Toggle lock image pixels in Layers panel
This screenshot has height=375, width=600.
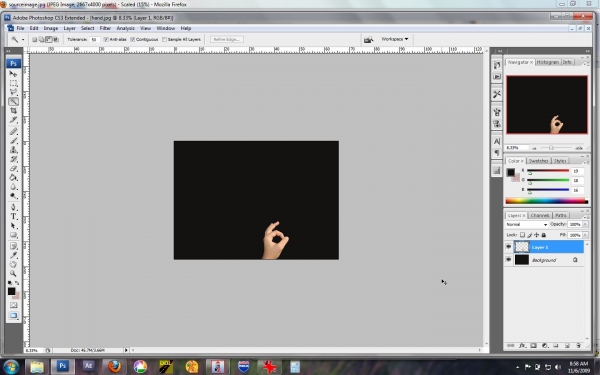click(530, 235)
